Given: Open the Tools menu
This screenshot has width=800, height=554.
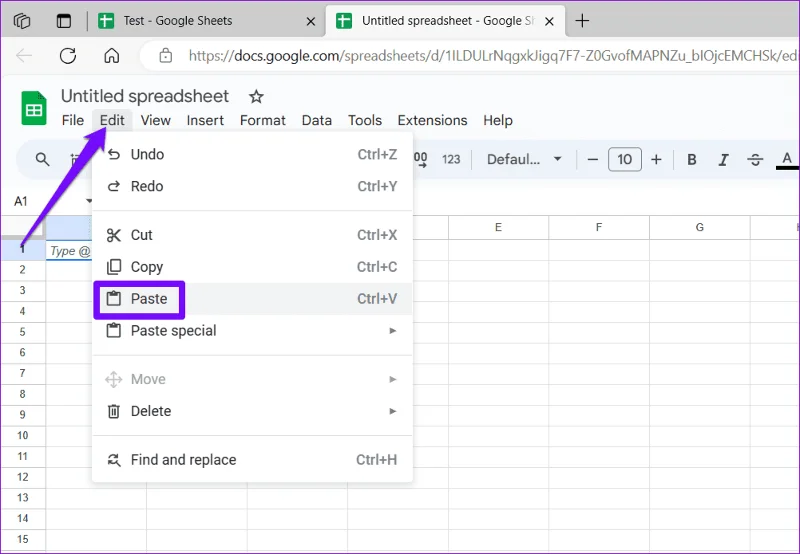Looking at the screenshot, I should [x=365, y=120].
